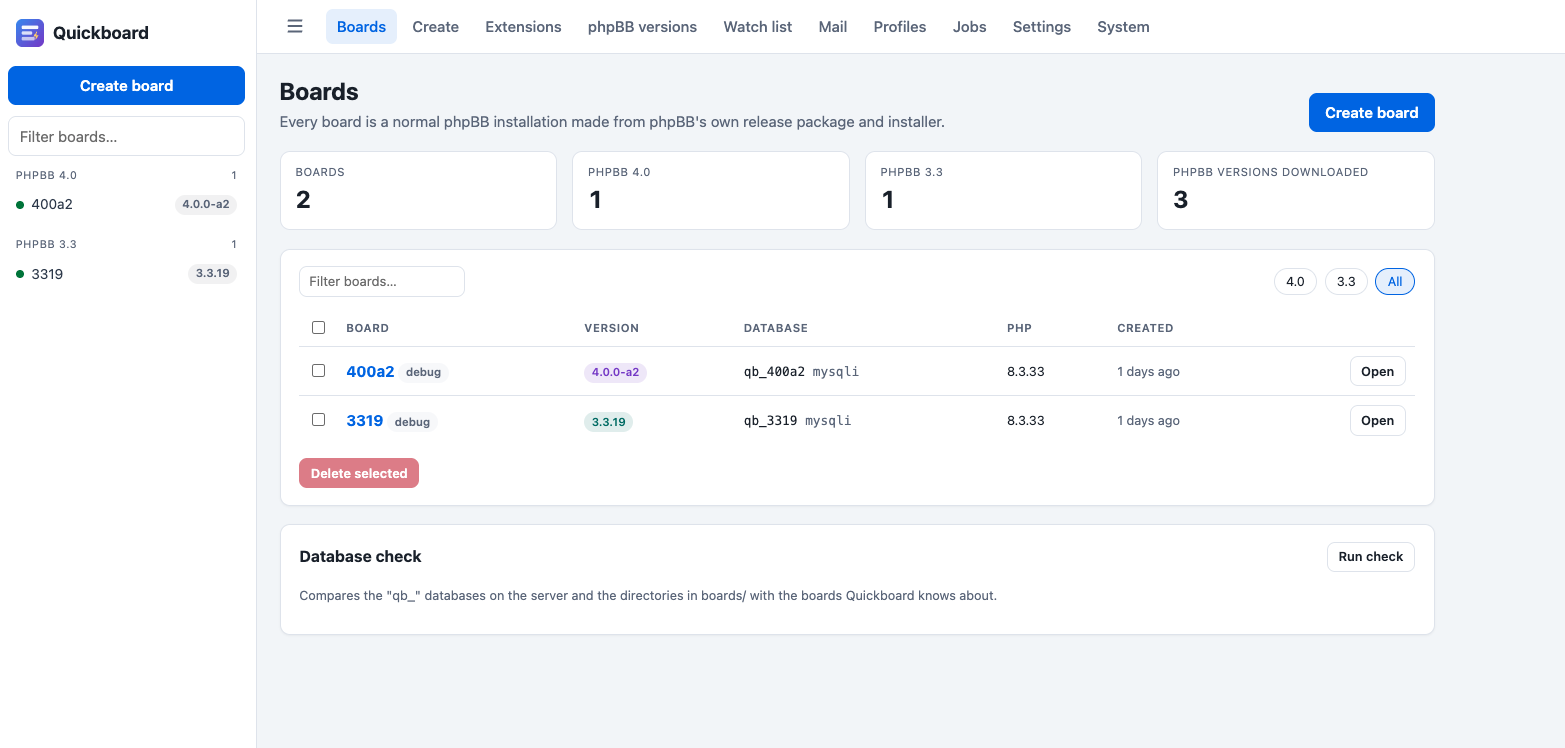The image size is (1565, 748).
Task: Click the DATABASE column header
Action: coord(776,328)
